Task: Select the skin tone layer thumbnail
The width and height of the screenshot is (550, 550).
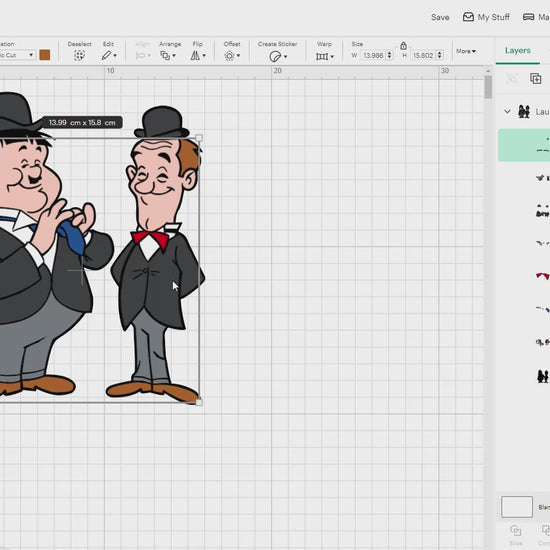Action: pyautogui.click(x=542, y=342)
